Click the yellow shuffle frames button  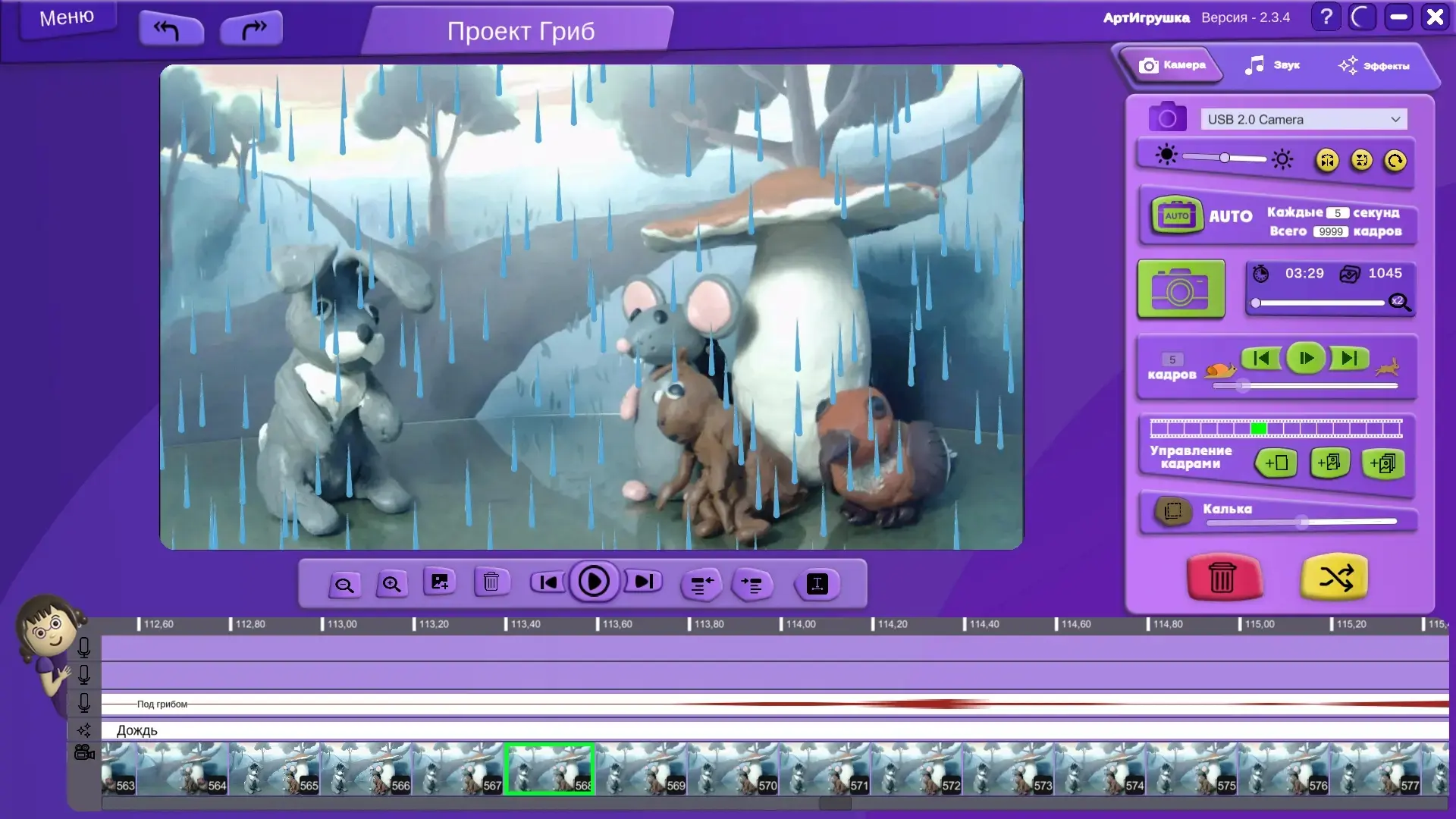pyautogui.click(x=1334, y=578)
